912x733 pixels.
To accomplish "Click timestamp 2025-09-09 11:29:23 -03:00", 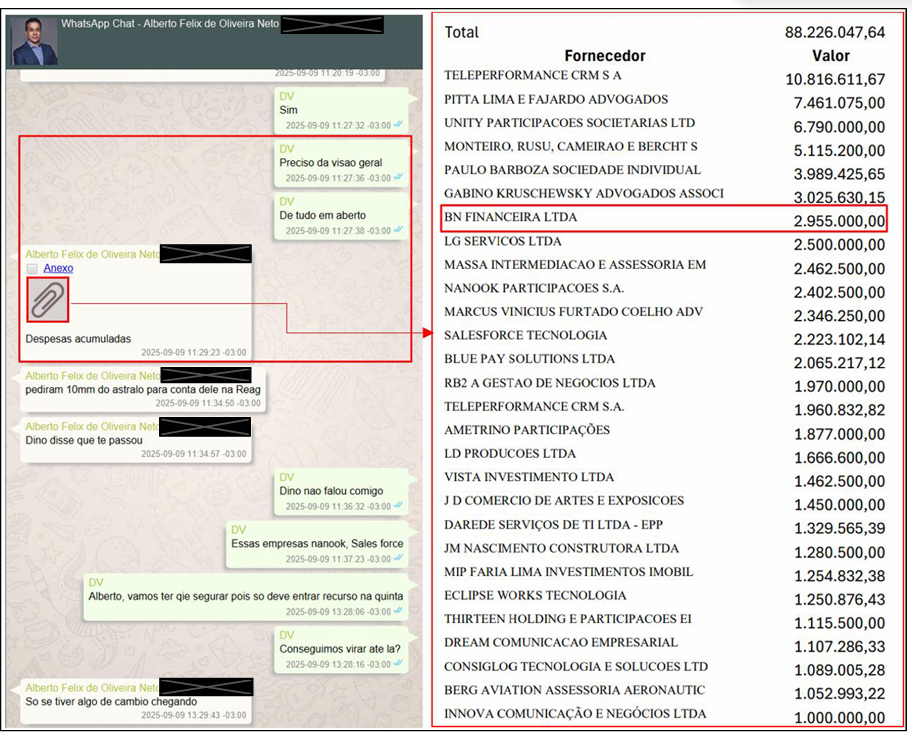I will point(194,353).
